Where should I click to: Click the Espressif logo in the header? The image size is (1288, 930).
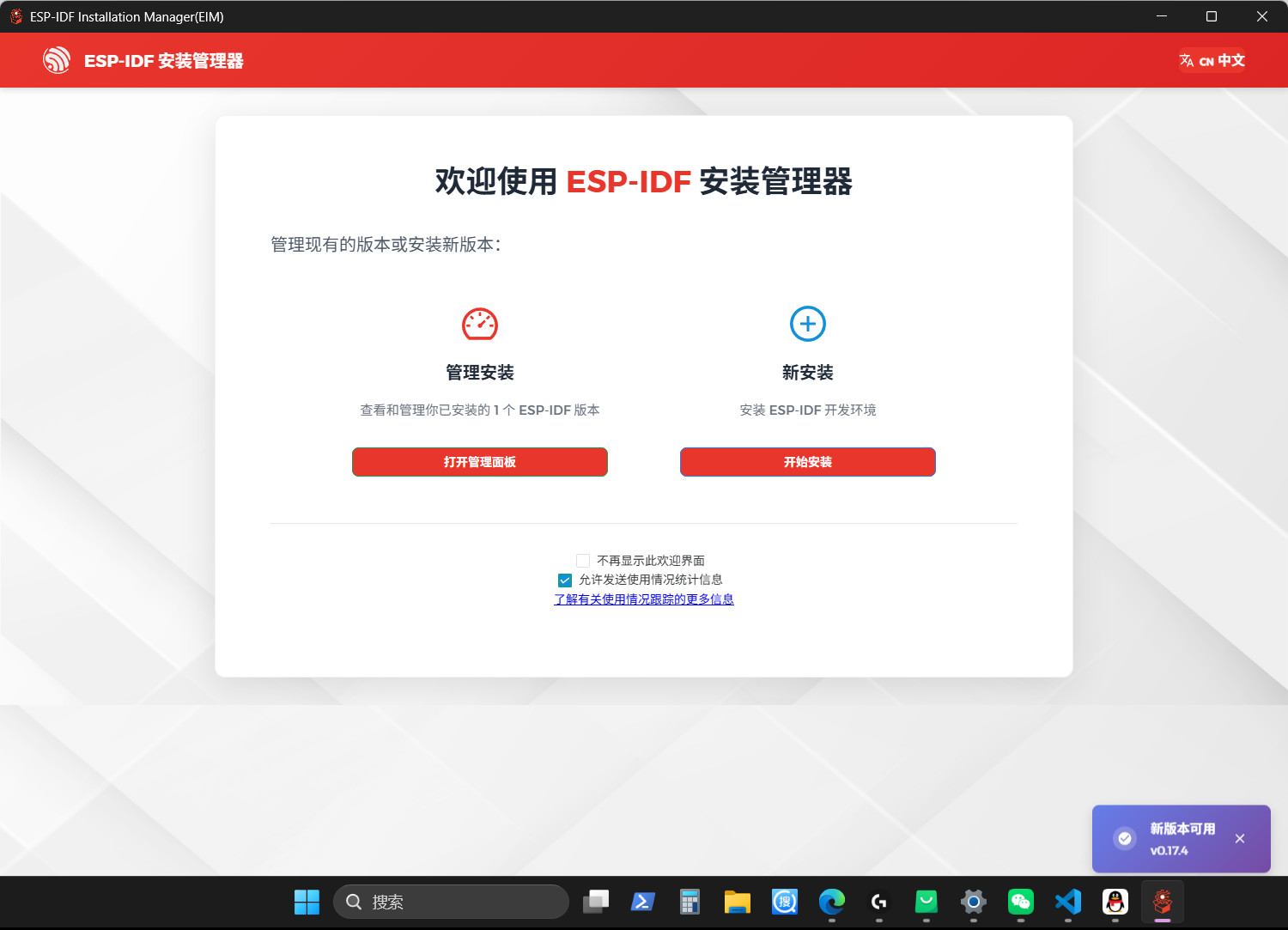pyautogui.click(x=57, y=60)
